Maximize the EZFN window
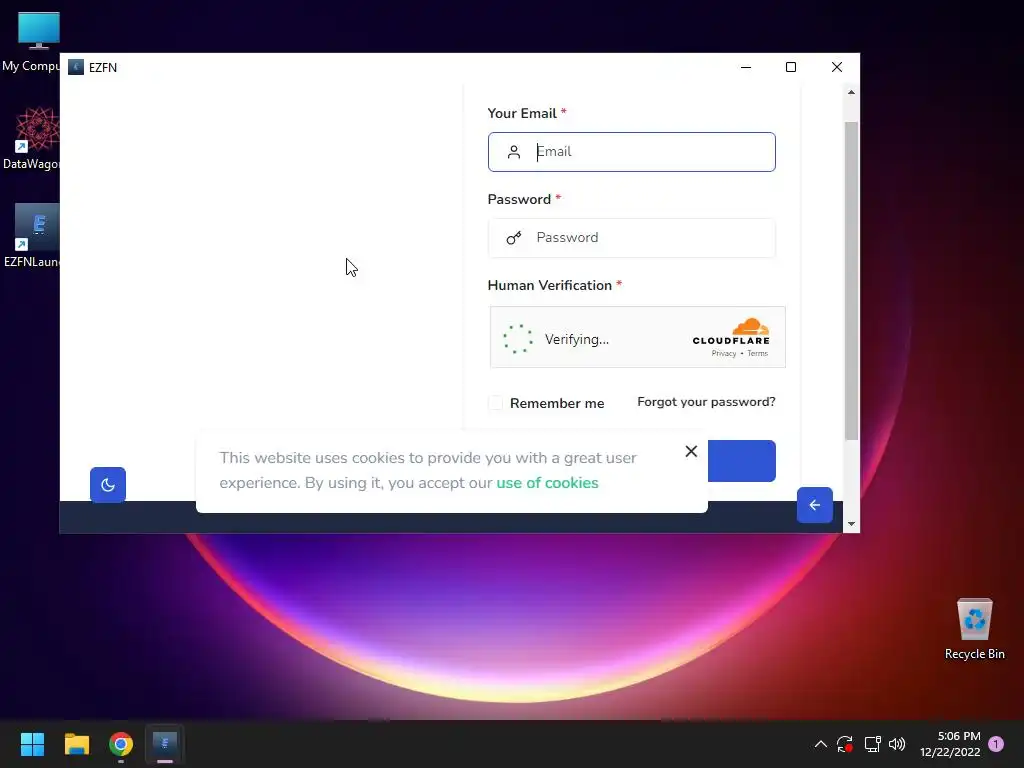 click(791, 67)
